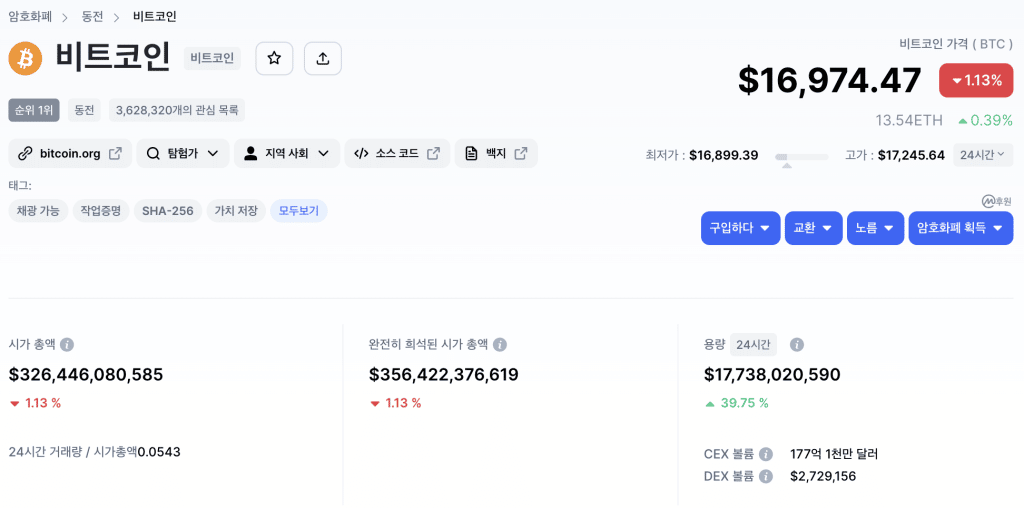Click info icon next to 시가 총액
Viewport: 1024px width, 508px height.
(67, 345)
